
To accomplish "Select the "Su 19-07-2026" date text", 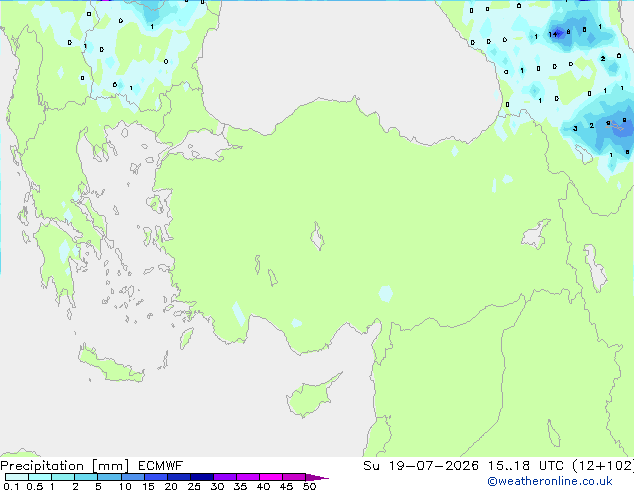I will coord(421,466).
